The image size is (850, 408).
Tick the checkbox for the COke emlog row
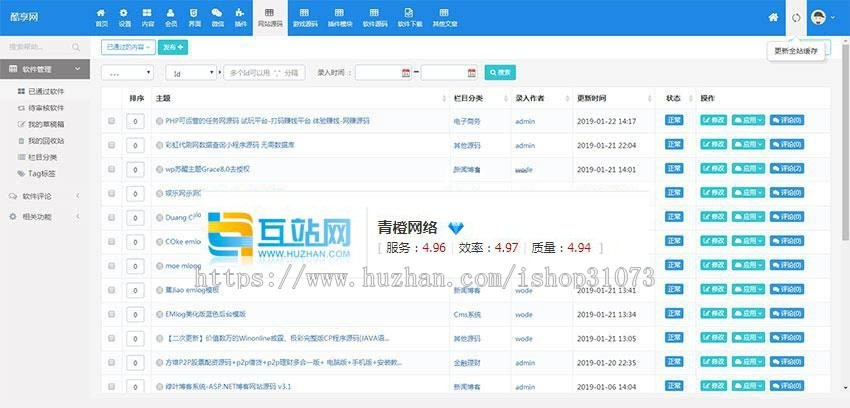click(111, 242)
